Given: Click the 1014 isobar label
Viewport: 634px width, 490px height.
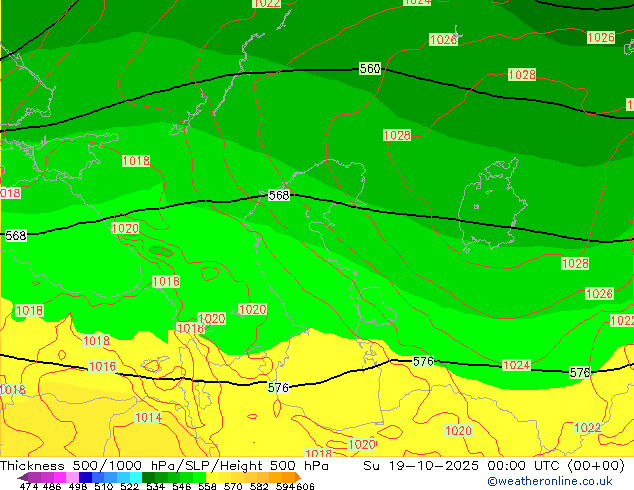Looking at the screenshot, I should click(x=148, y=417).
